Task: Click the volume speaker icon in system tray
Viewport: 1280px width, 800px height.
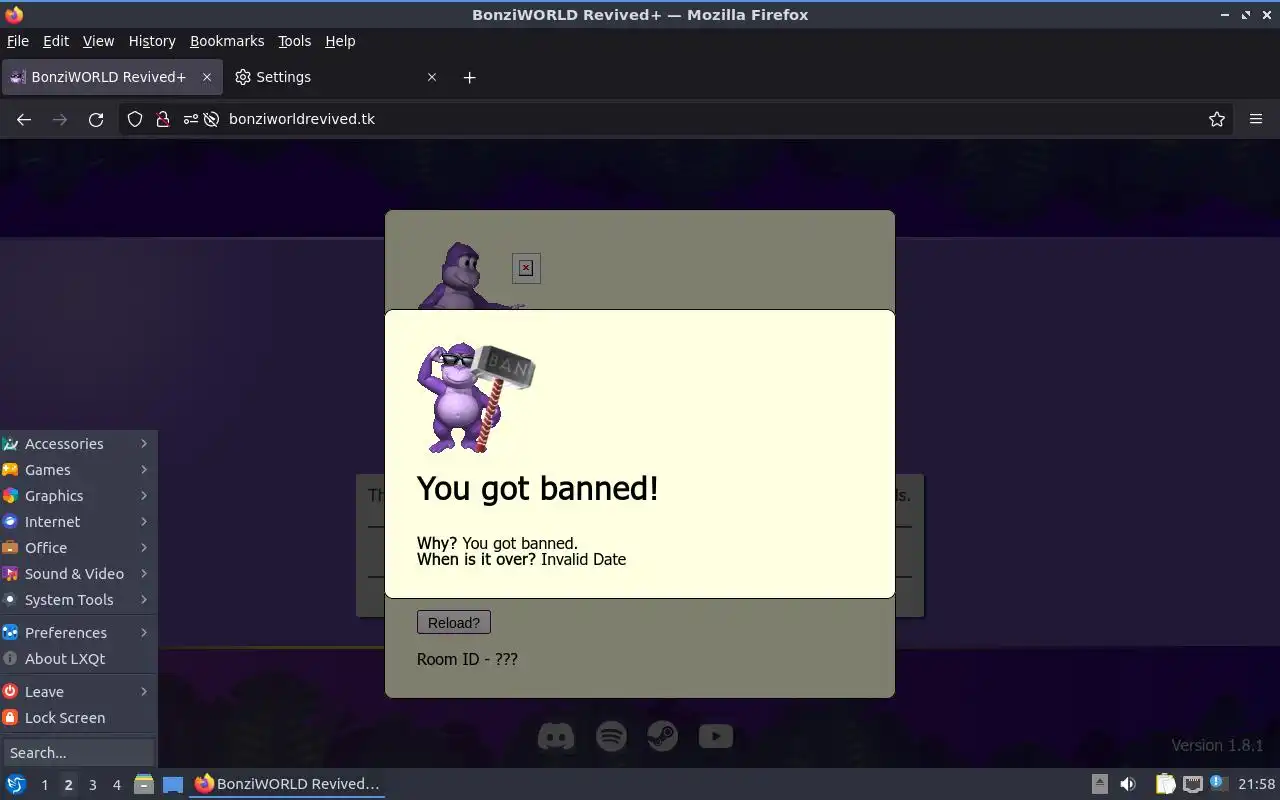Action: [x=1128, y=784]
